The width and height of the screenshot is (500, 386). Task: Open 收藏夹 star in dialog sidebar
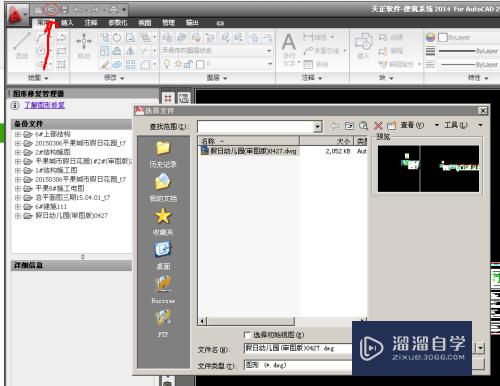[163, 222]
